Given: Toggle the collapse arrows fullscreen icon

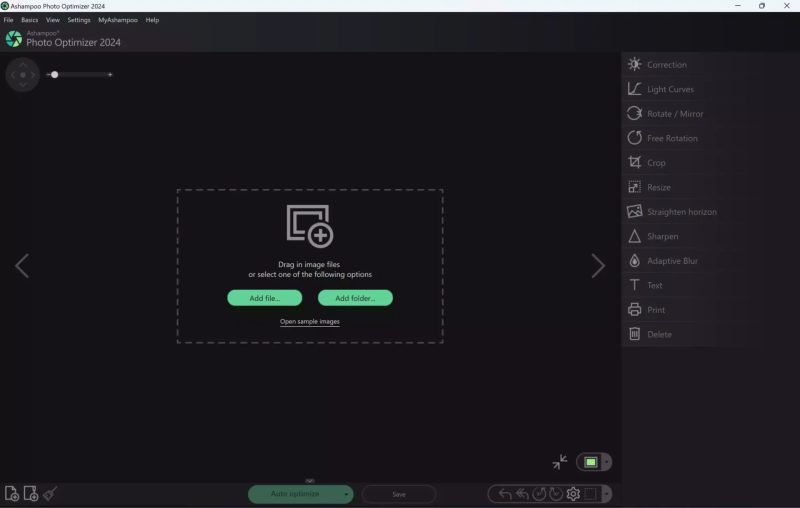Looking at the screenshot, I should (x=560, y=462).
